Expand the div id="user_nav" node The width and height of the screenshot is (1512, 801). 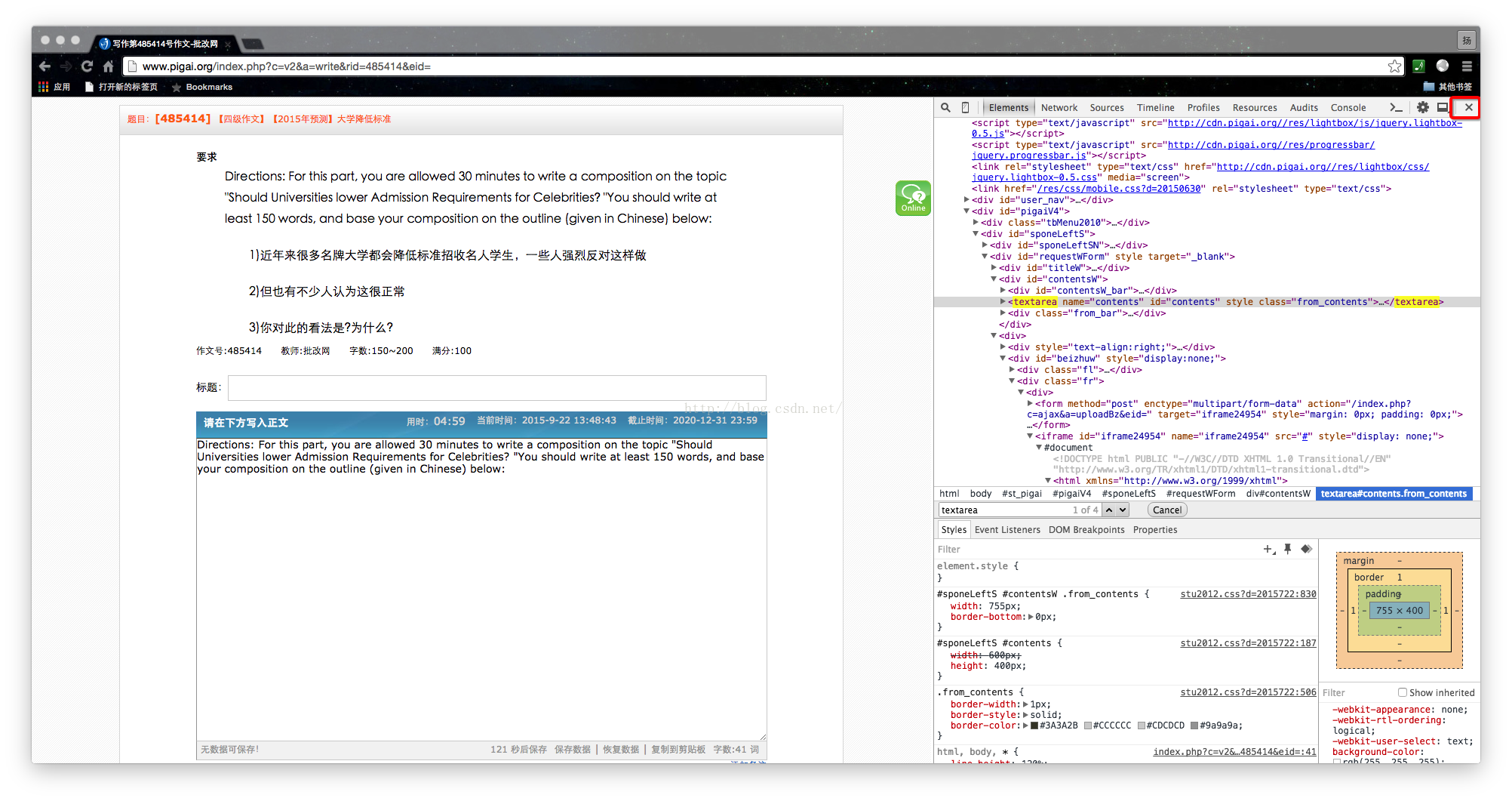[x=967, y=200]
